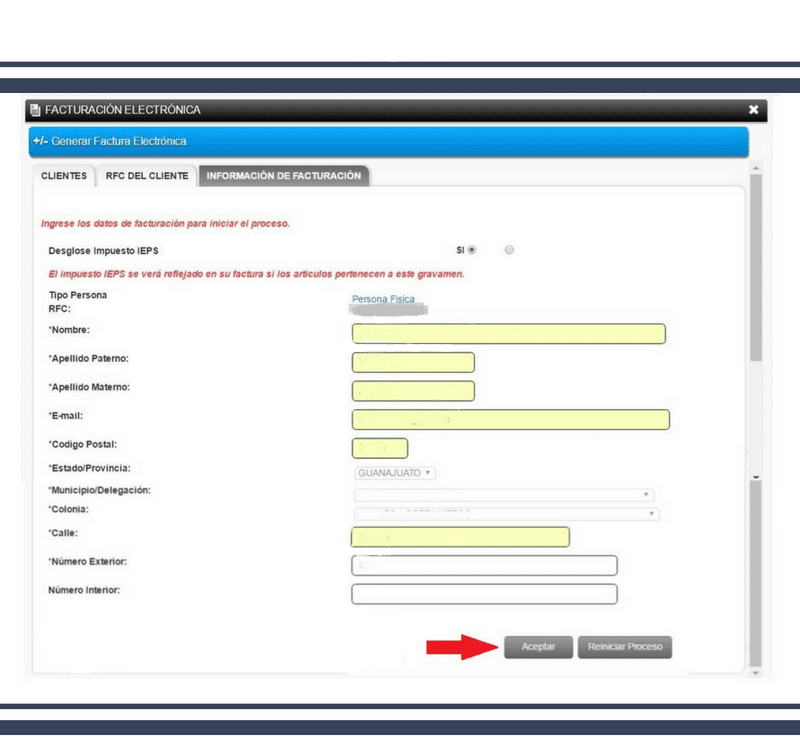The width and height of the screenshot is (800, 739).
Task: Focus the Nombre input field
Action: tap(509, 334)
